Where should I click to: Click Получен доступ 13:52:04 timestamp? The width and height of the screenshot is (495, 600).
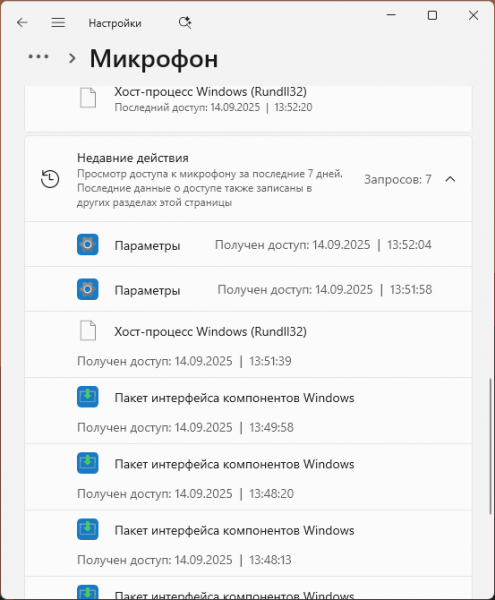coord(323,245)
